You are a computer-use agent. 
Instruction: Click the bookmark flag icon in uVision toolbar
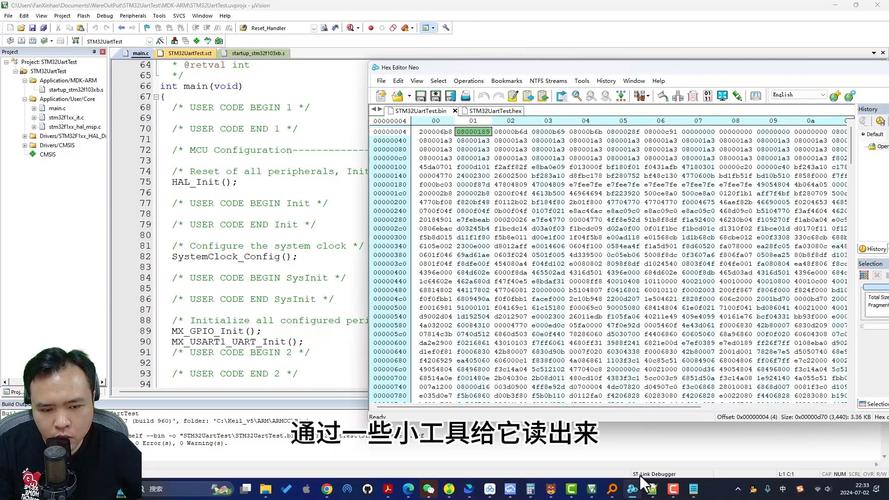click(147, 28)
